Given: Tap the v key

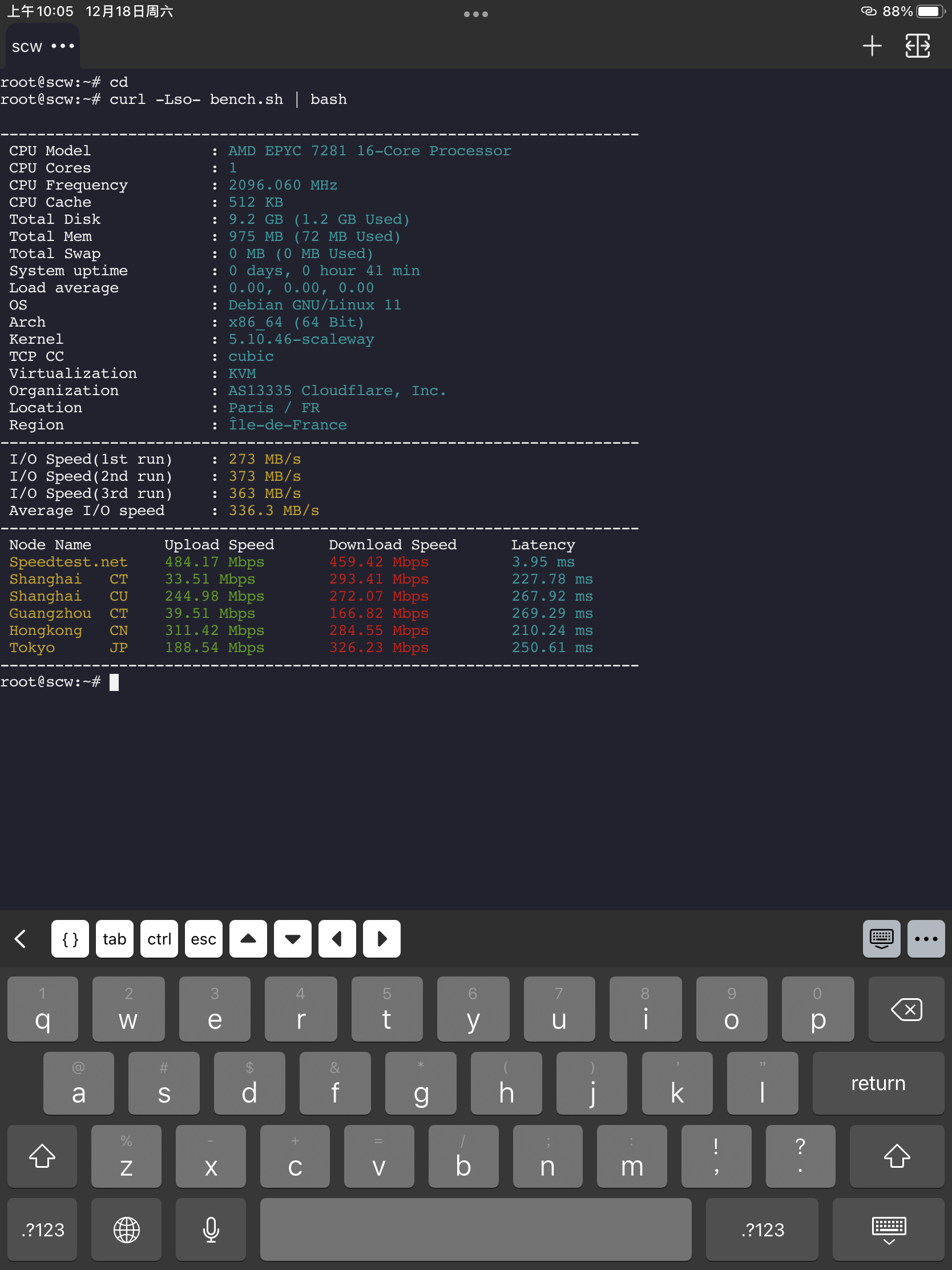Looking at the screenshot, I should (x=379, y=1156).
